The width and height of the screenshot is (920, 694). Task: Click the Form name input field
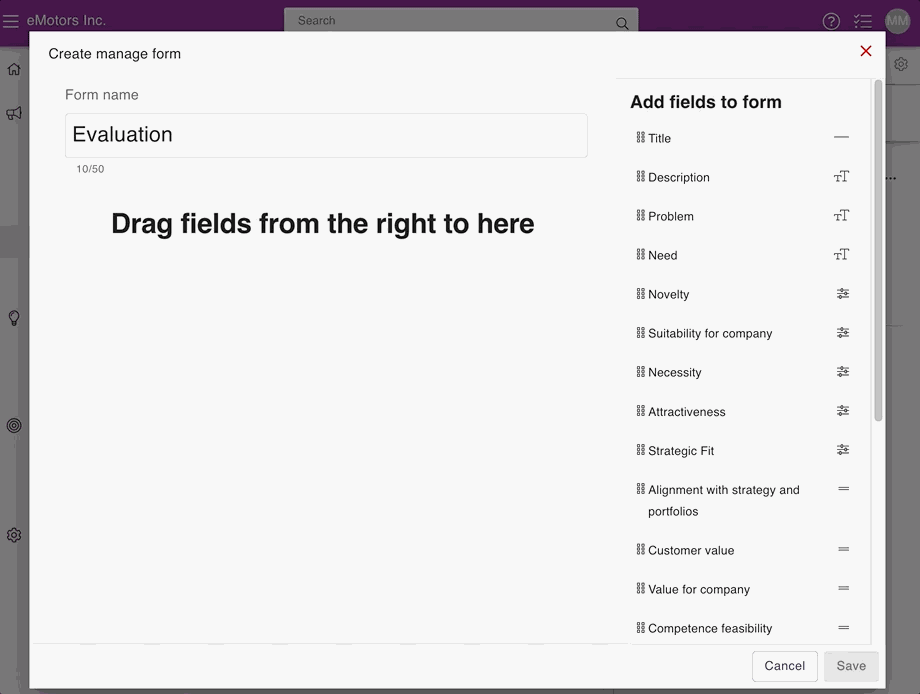point(326,135)
